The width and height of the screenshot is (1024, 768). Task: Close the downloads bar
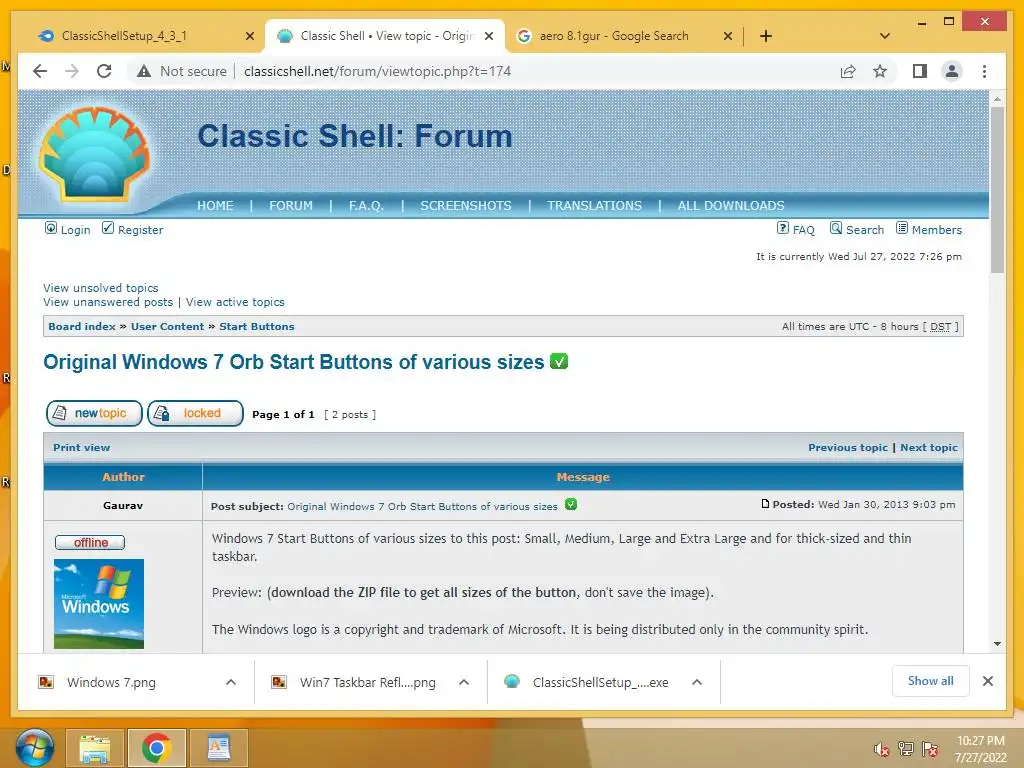(988, 681)
